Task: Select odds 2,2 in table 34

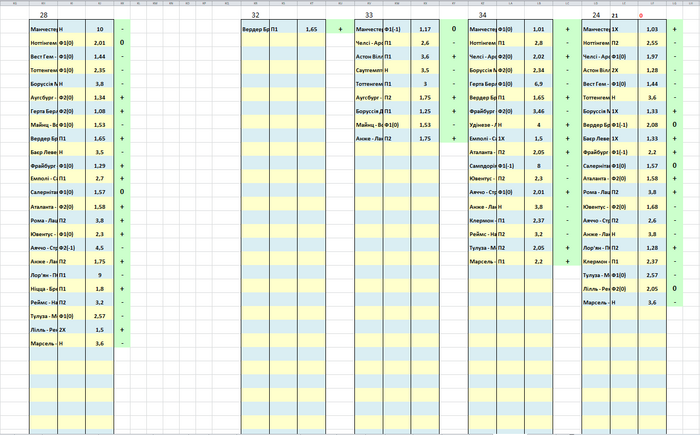Action: click(539, 262)
